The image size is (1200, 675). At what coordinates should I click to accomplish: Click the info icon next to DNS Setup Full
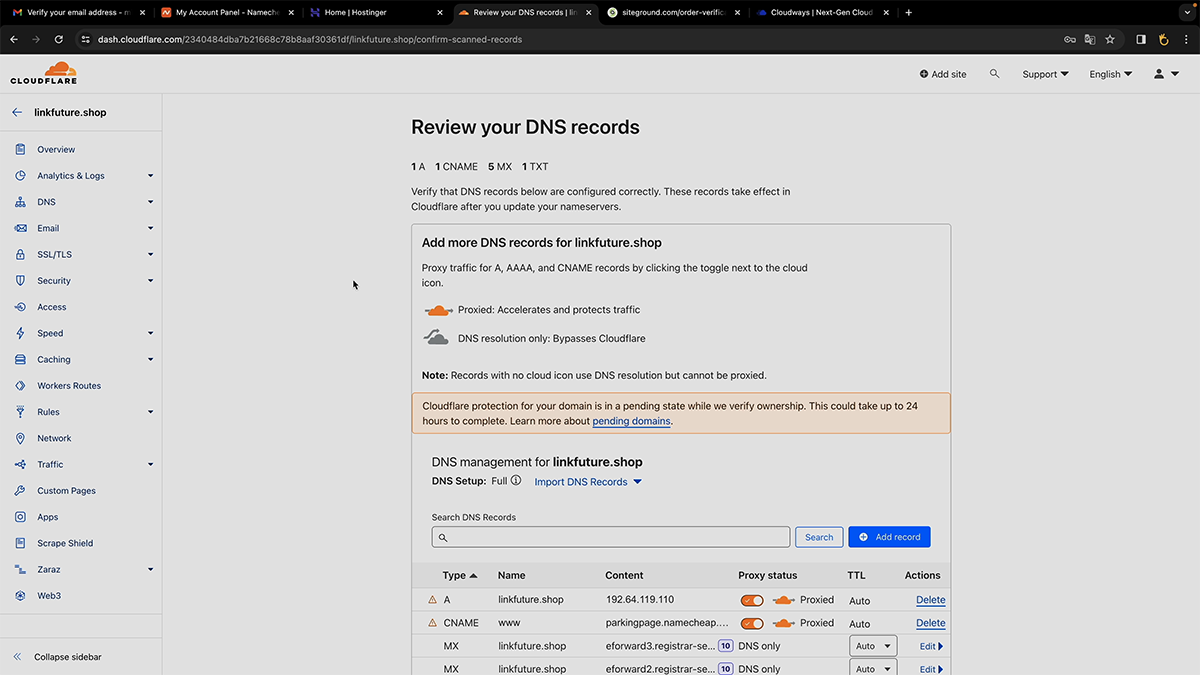(516, 481)
